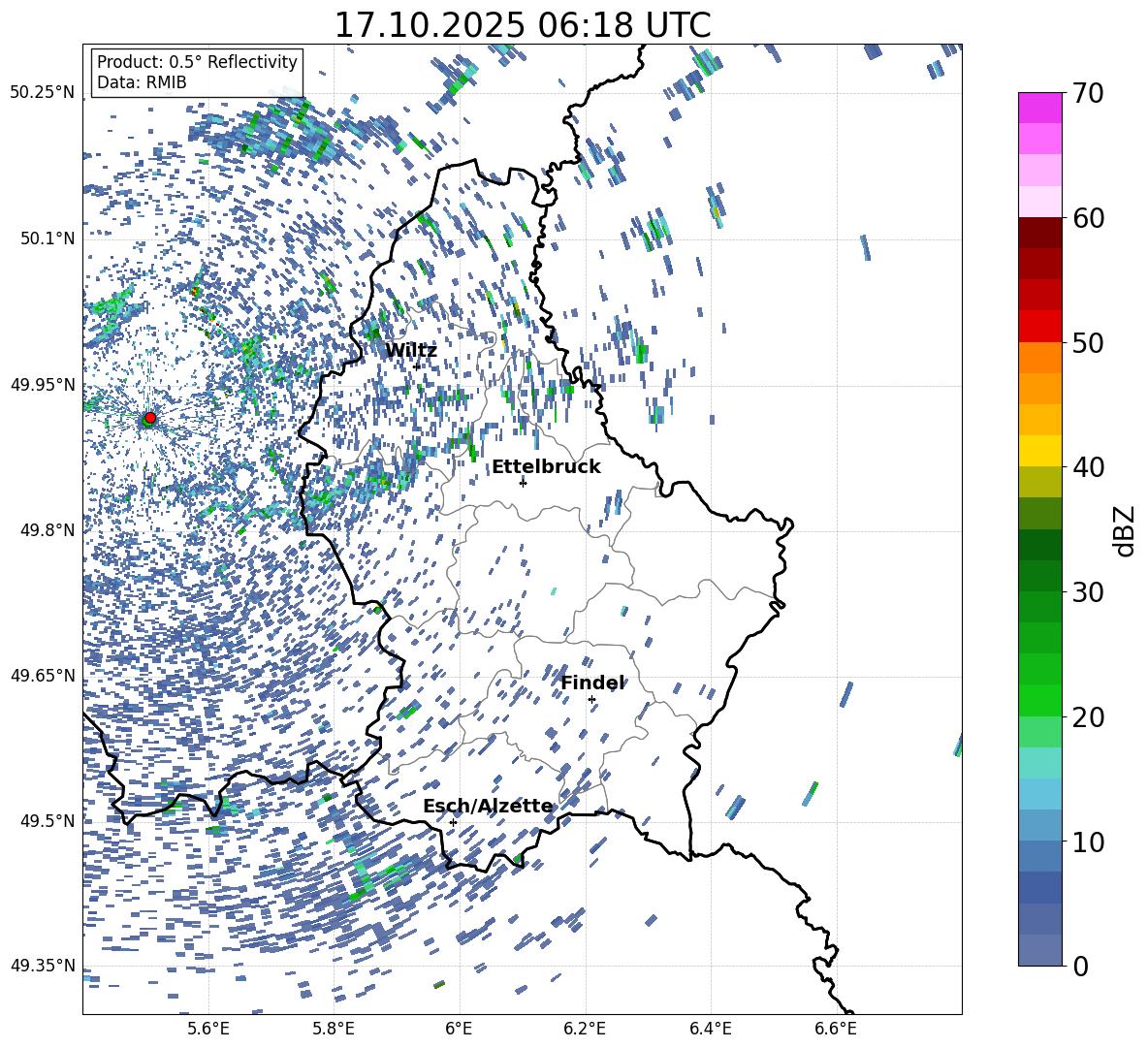The height and width of the screenshot is (1048, 1148).
Task: Pick the yellow 40 dBZ colorbar segment
Action: pos(1040,451)
